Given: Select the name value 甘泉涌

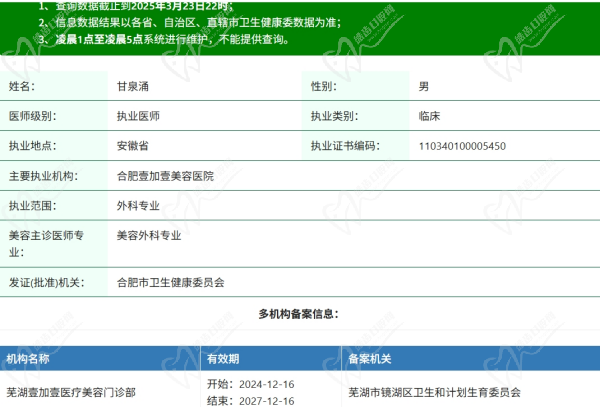Looking at the screenshot, I should coord(132,86).
